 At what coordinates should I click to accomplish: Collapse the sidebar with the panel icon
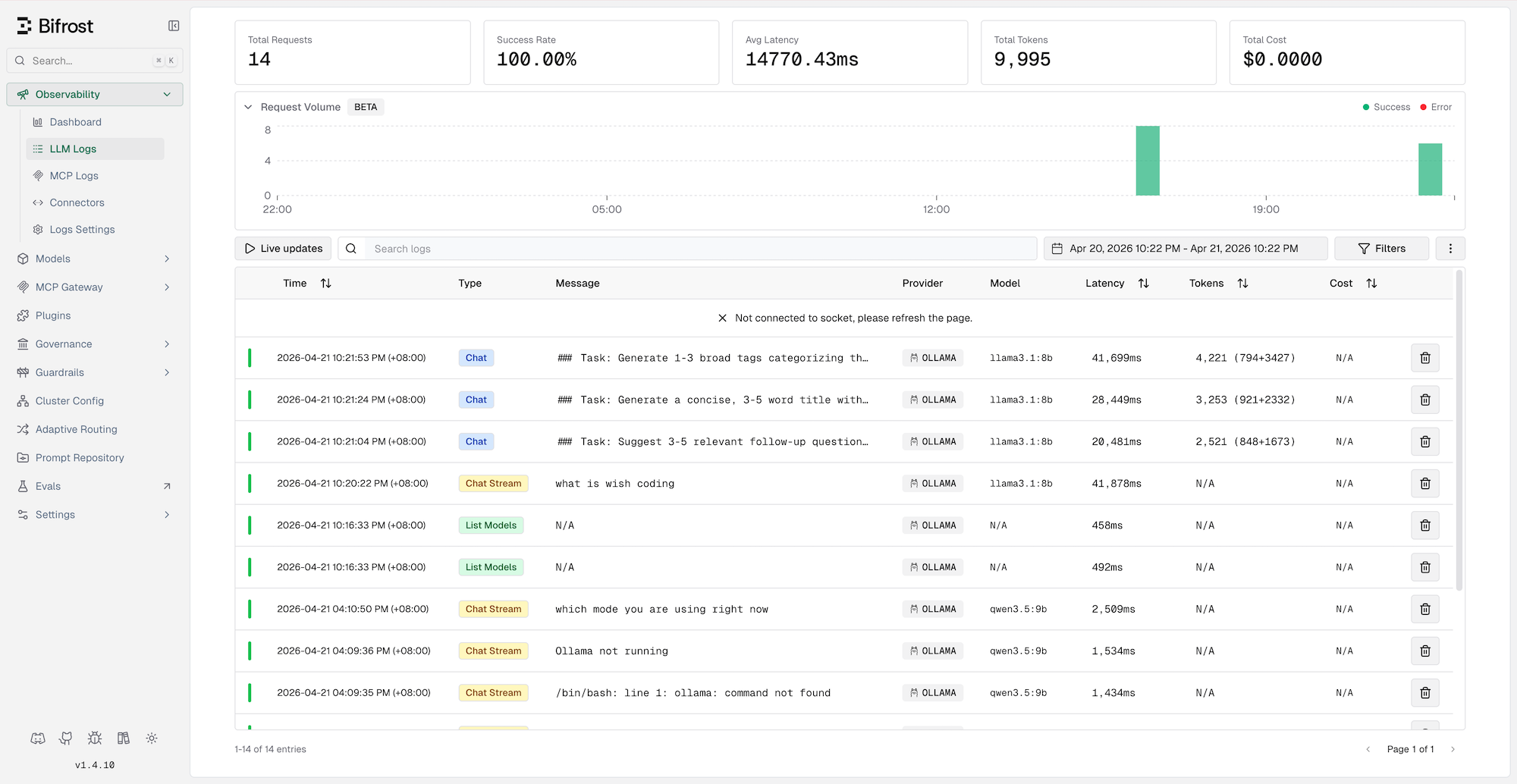pyautogui.click(x=174, y=25)
